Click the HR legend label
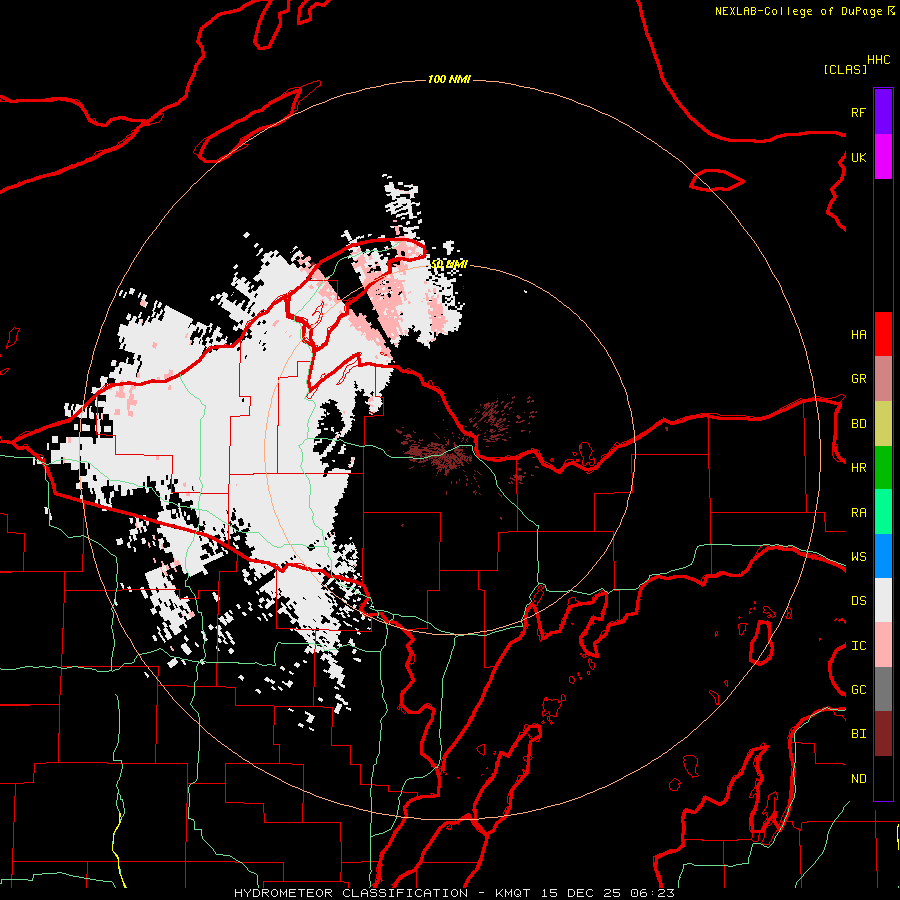The height and width of the screenshot is (900, 900). (858, 468)
